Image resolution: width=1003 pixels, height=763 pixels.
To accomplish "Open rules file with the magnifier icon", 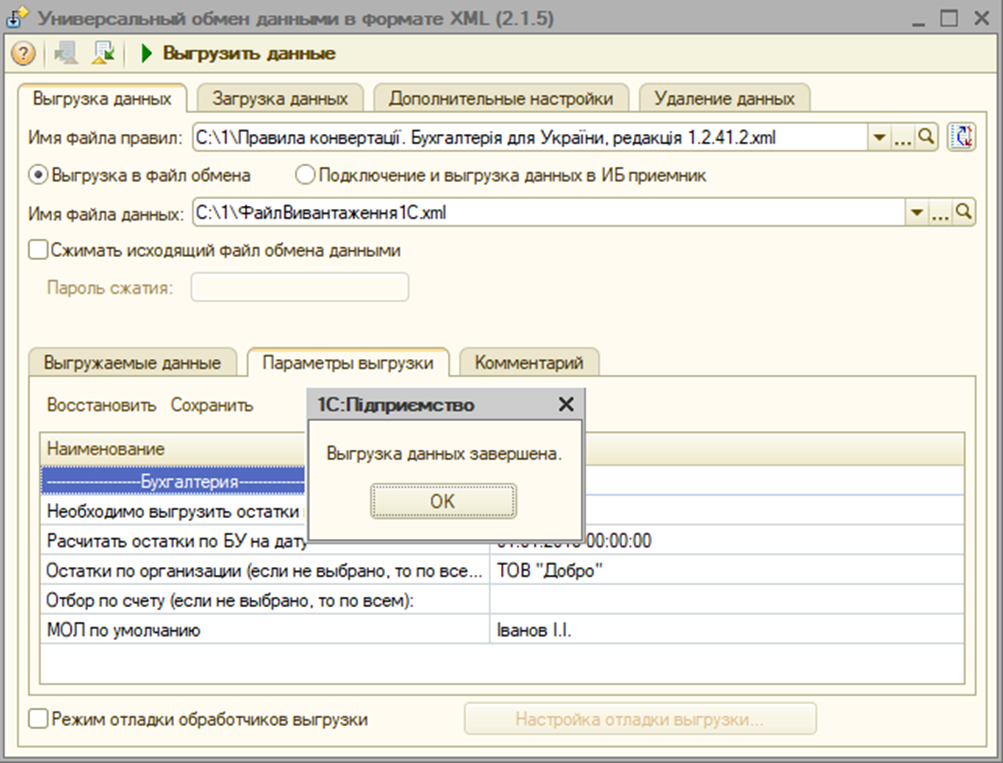I will pos(927,137).
